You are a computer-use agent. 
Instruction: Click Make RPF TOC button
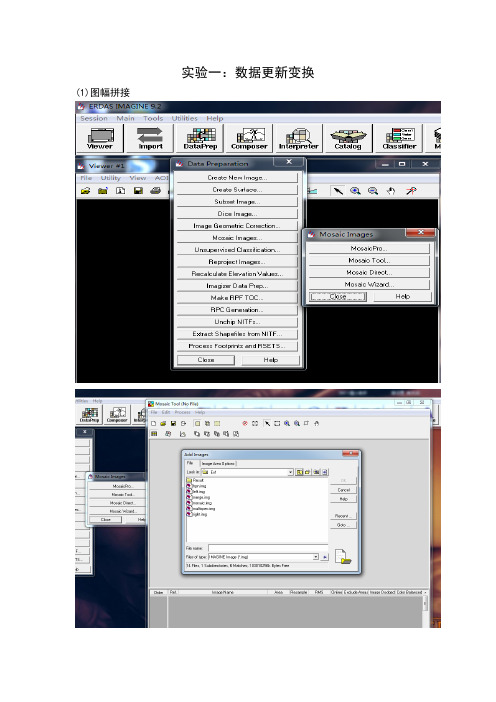[x=237, y=298]
